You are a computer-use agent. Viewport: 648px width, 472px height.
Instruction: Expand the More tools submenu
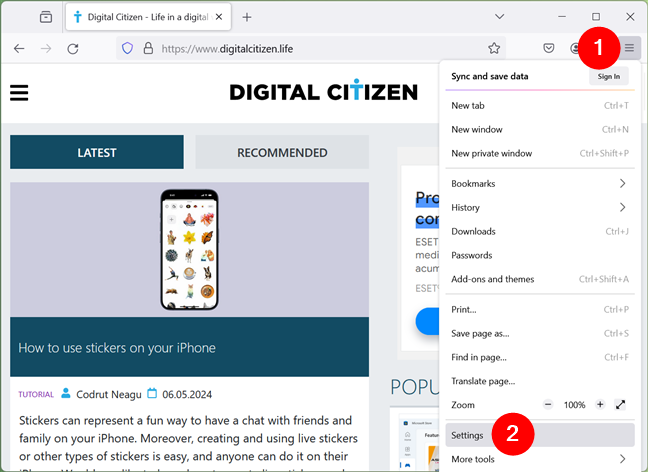[540, 459]
